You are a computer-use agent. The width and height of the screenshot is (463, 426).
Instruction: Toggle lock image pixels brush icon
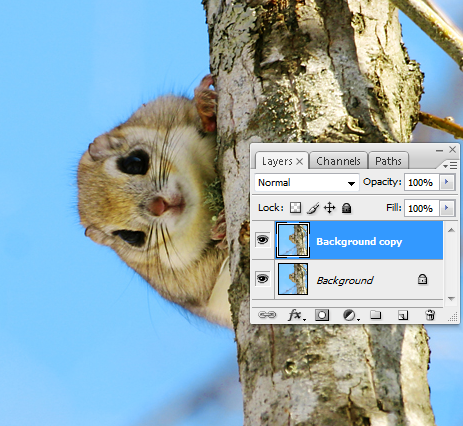pos(313,208)
